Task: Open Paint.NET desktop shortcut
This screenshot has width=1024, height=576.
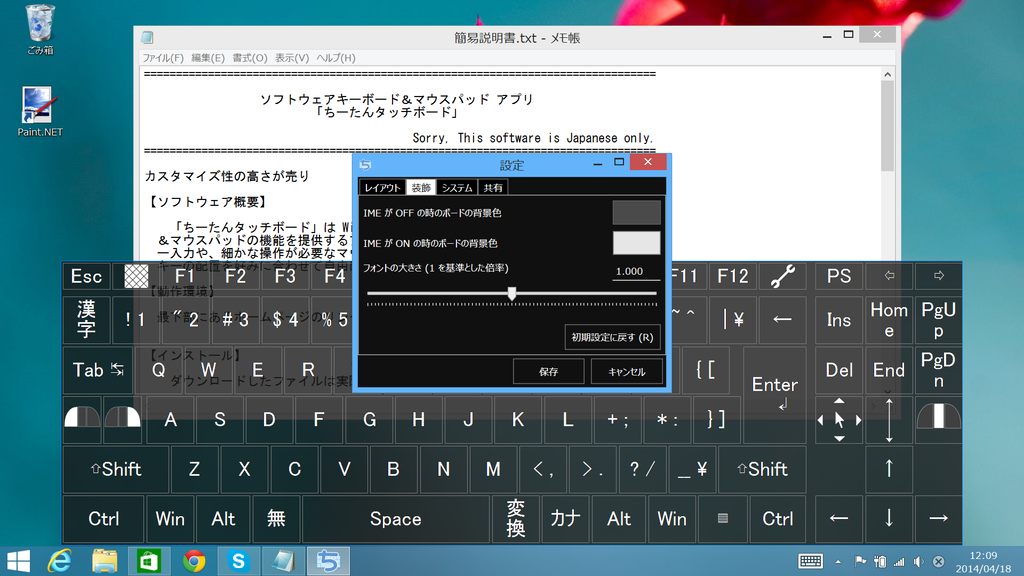Action: point(39,112)
